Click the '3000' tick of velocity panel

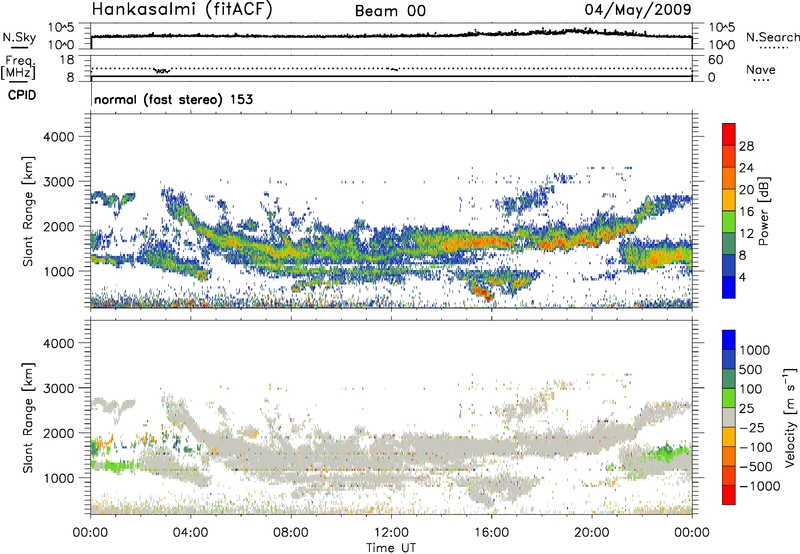(58, 388)
